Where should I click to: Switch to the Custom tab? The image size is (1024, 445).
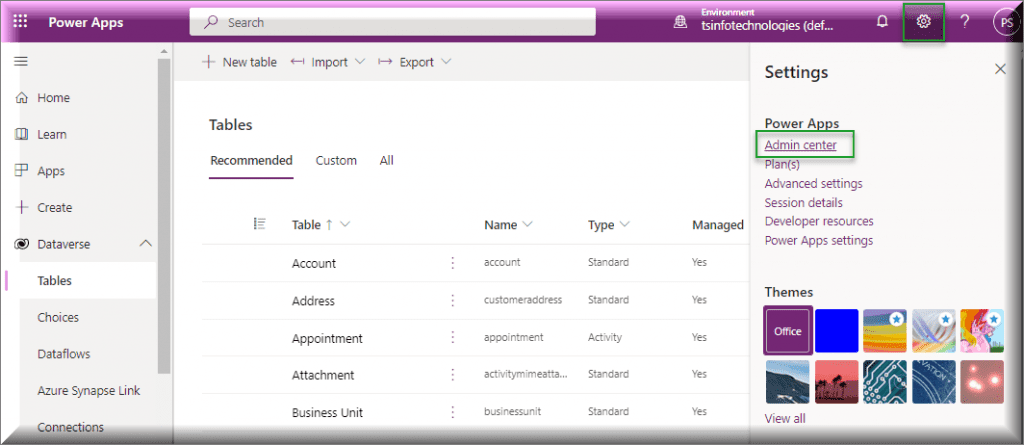[336, 161]
